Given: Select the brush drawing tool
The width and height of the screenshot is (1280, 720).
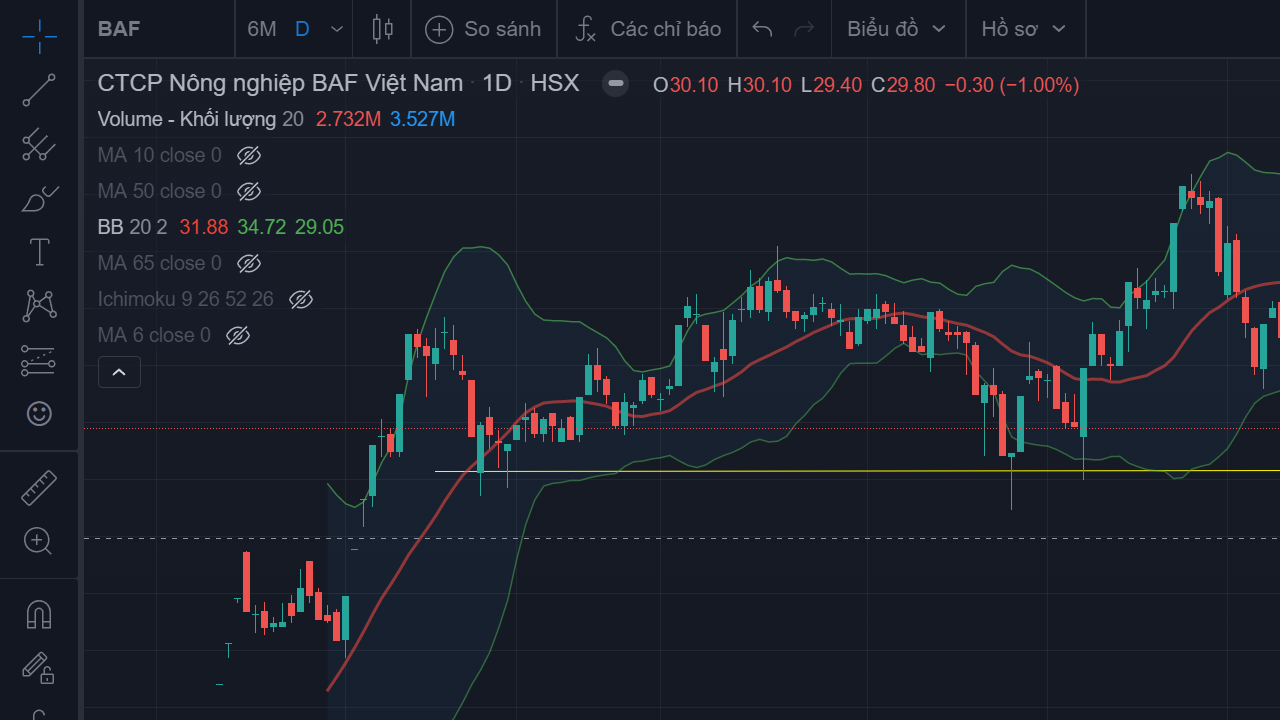Looking at the screenshot, I should click(x=39, y=199).
